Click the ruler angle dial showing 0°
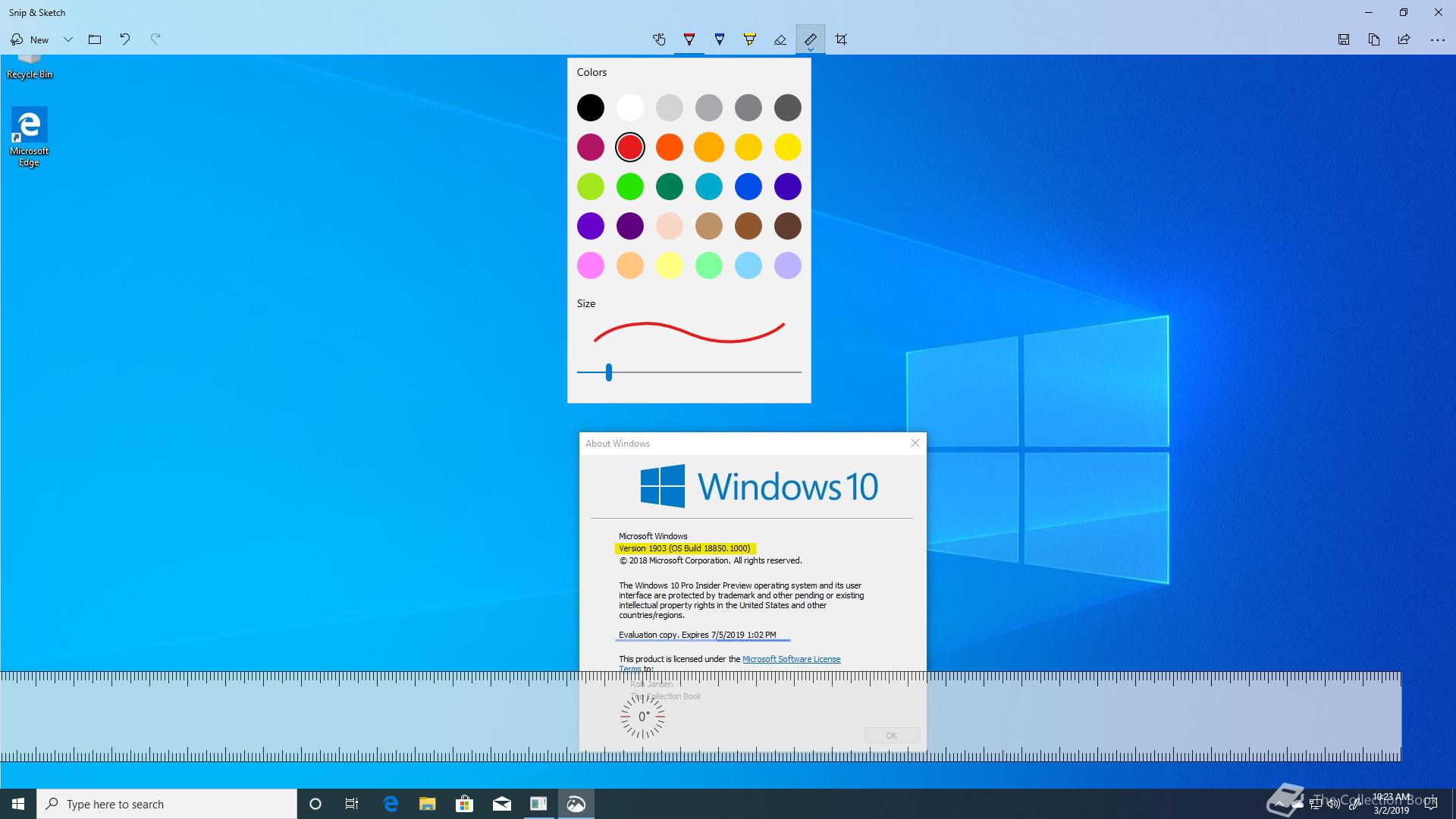The width and height of the screenshot is (1456, 819). tap(643, 717)
